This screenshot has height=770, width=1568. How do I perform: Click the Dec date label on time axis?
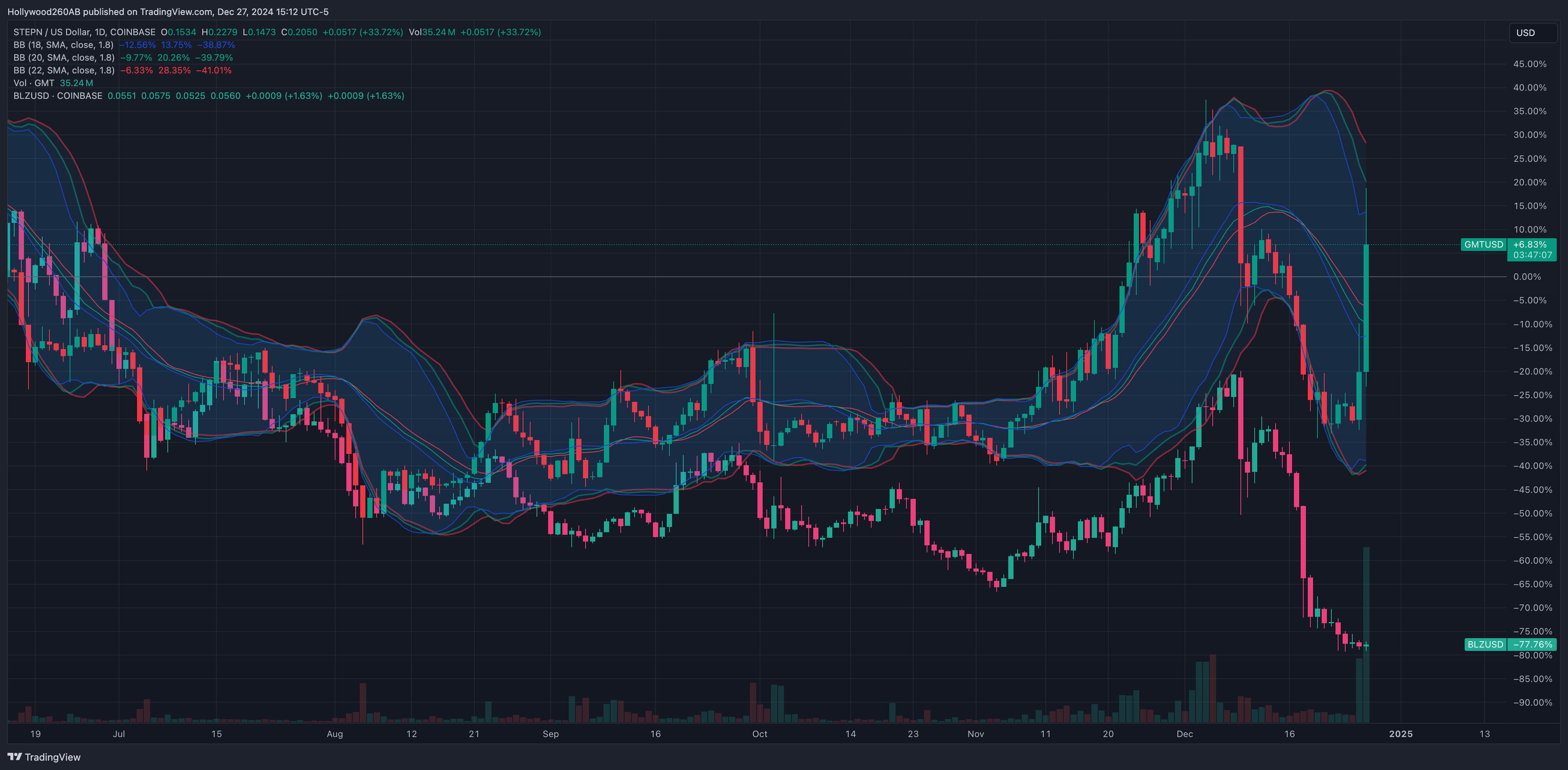coord(1185,734)
